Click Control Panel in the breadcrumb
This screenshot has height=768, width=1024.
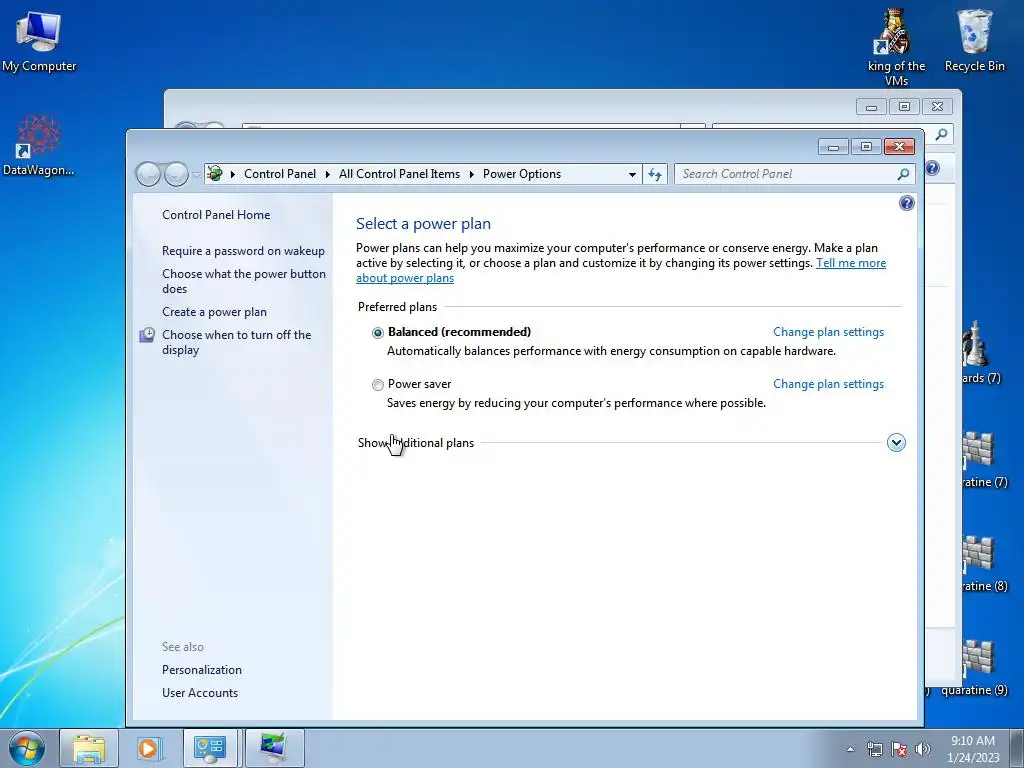[x=280, y=174]
